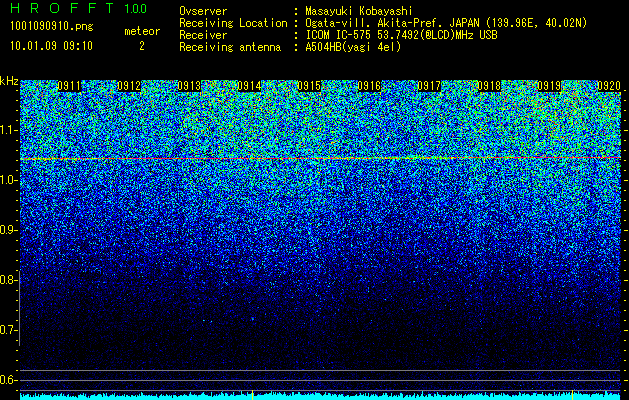629x400 pixels.
Task: Click the 0.9 frequency axis label
Action: (9, 230)
